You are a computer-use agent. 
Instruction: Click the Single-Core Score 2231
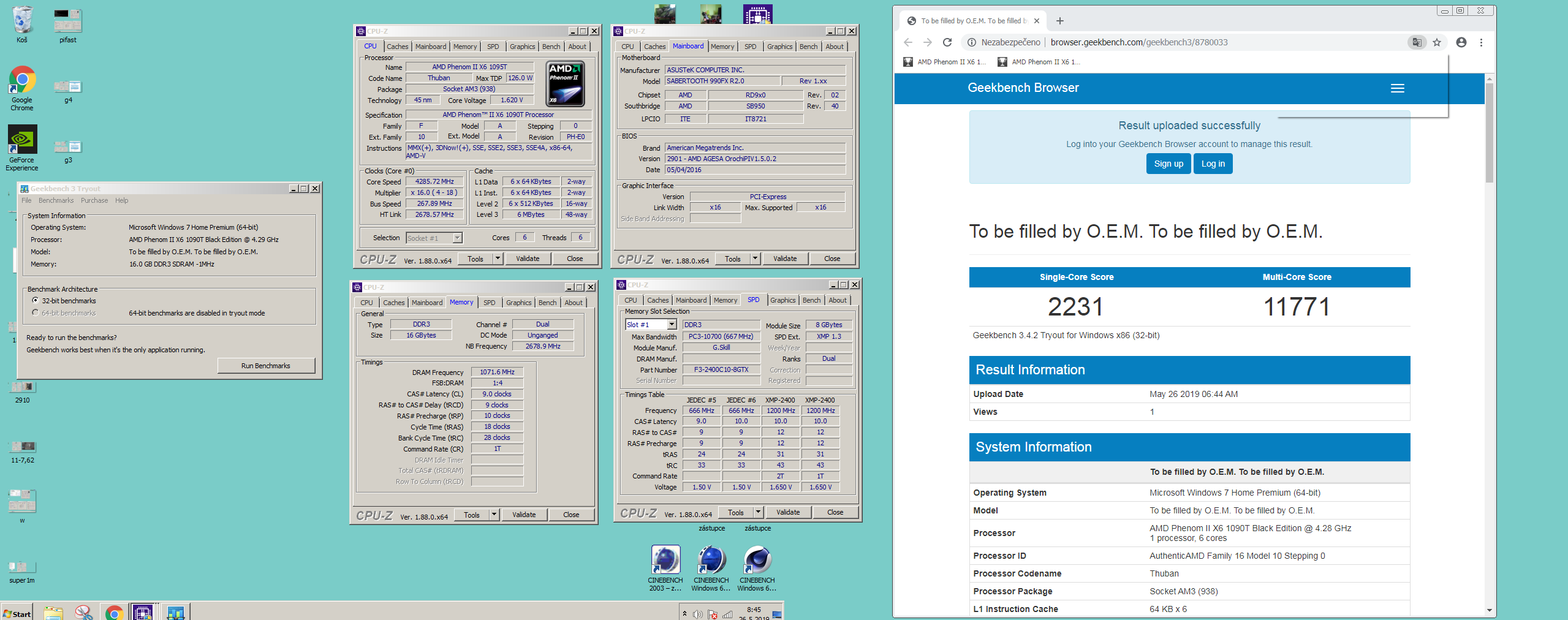tap(1076, 306)
